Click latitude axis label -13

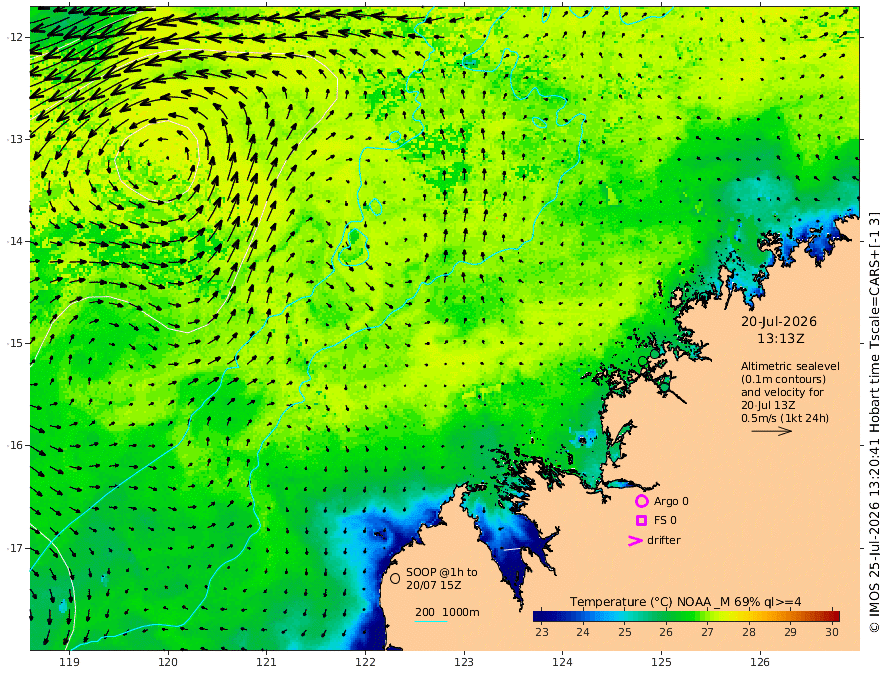tap(15, 139)
